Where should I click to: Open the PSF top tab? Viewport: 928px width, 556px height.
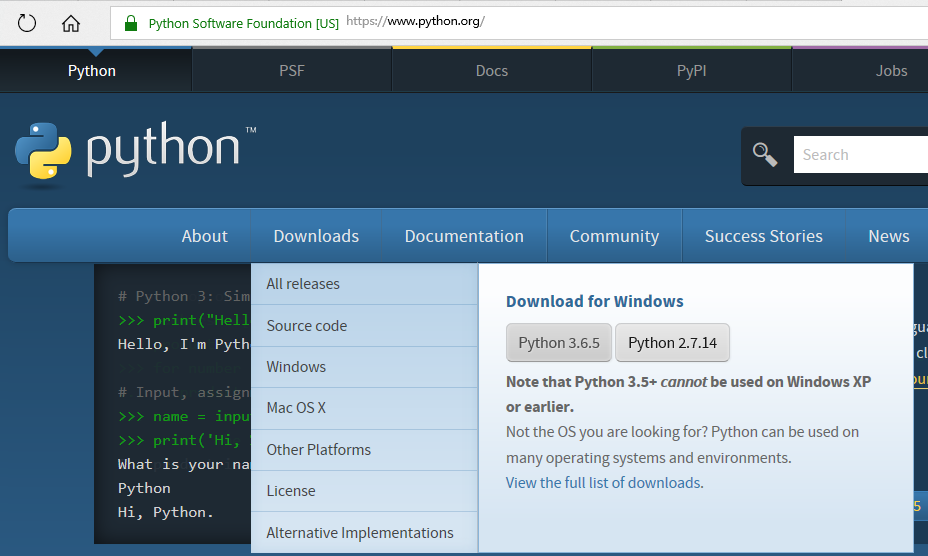pos(292,70)
